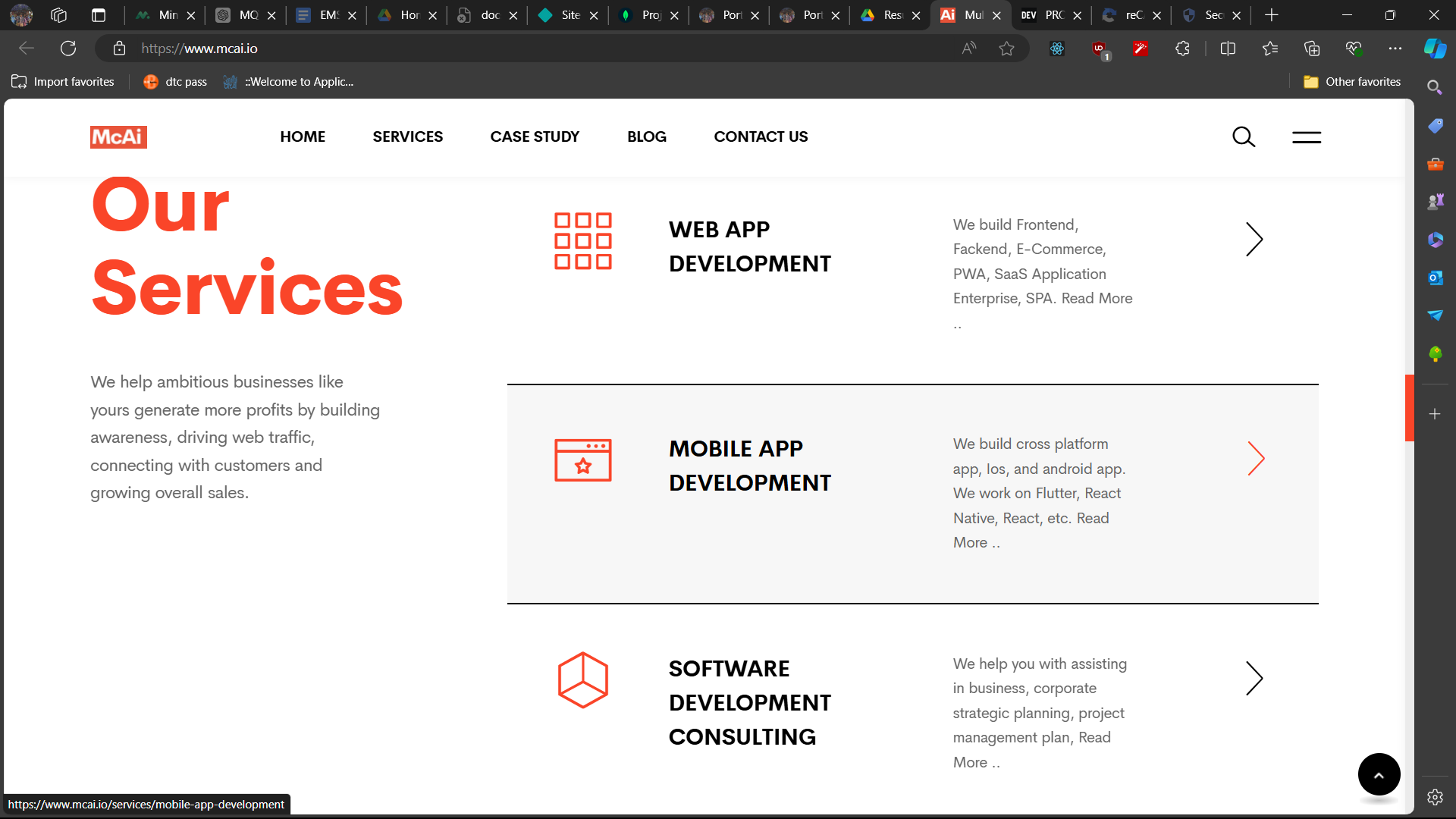Click the Web App Development grid icon
This screenshot has height=819, width=1456.
tap(582, 241)
